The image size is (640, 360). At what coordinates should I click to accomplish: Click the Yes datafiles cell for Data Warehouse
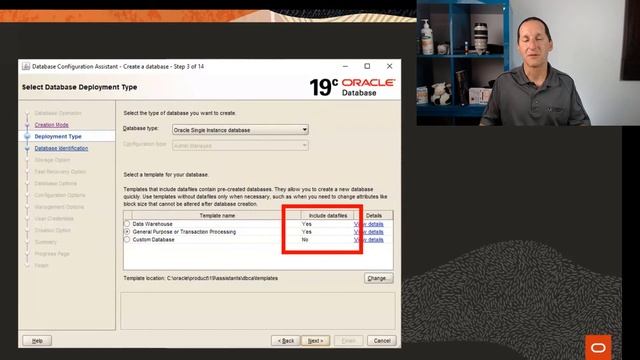point(307,224)
